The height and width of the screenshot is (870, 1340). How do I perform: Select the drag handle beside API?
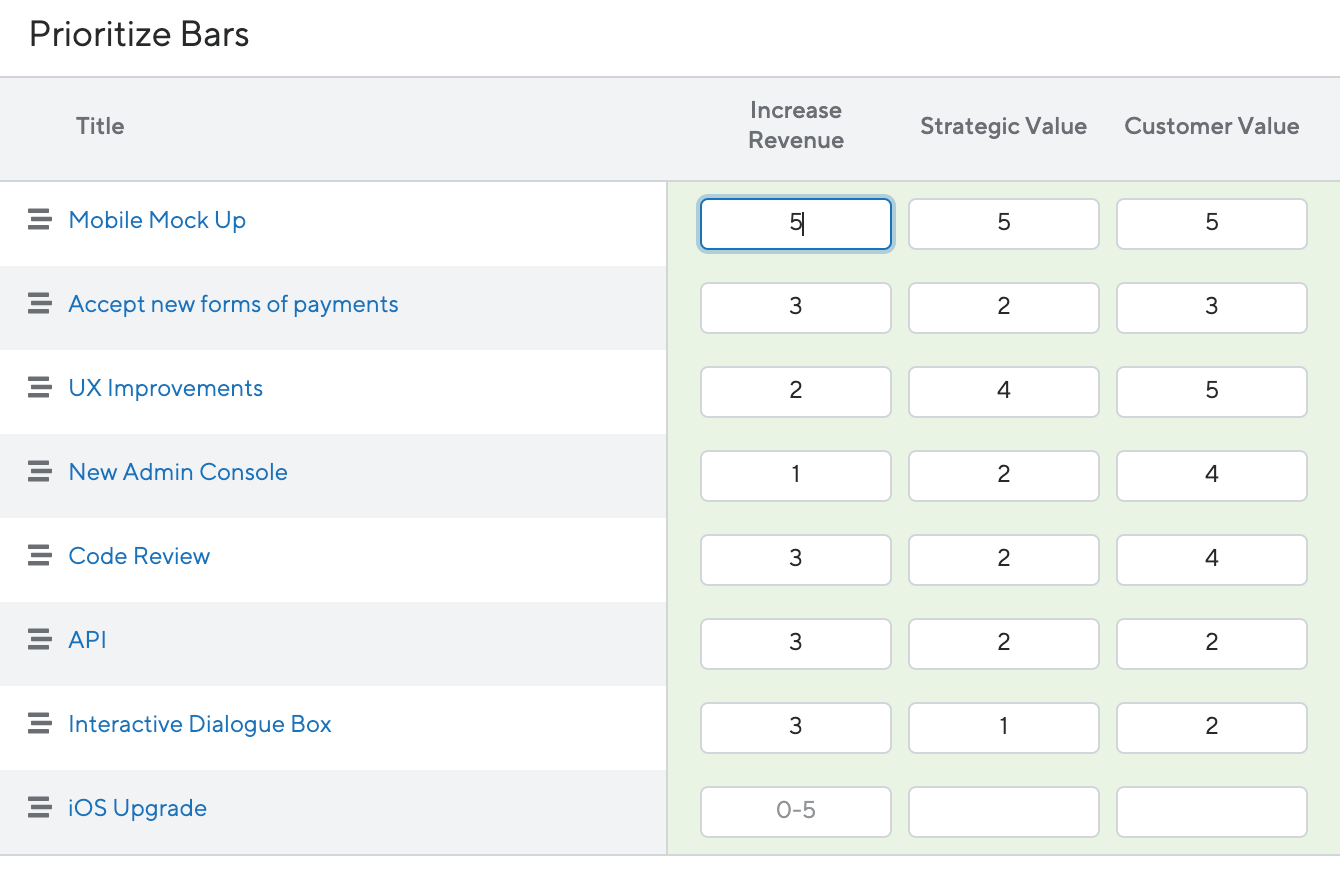pos(39,639)
